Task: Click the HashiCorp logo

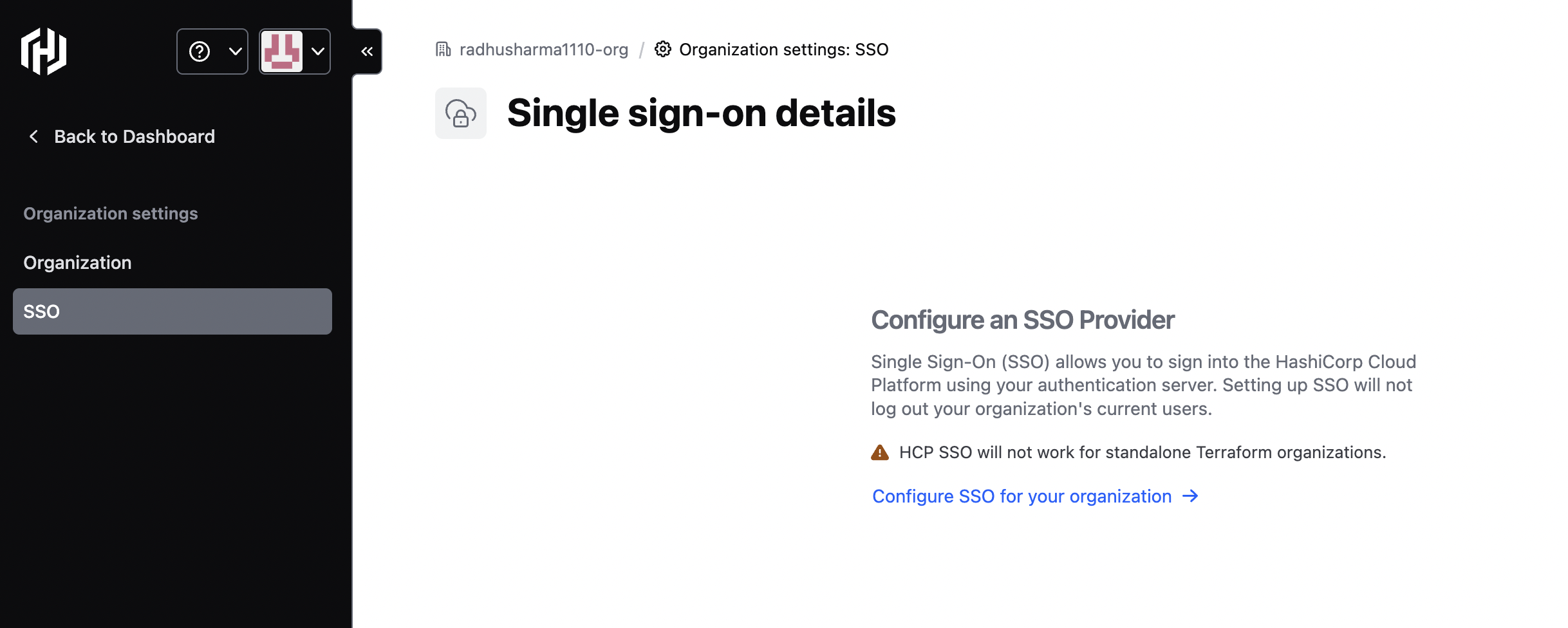Action: (x=44, y=51)
